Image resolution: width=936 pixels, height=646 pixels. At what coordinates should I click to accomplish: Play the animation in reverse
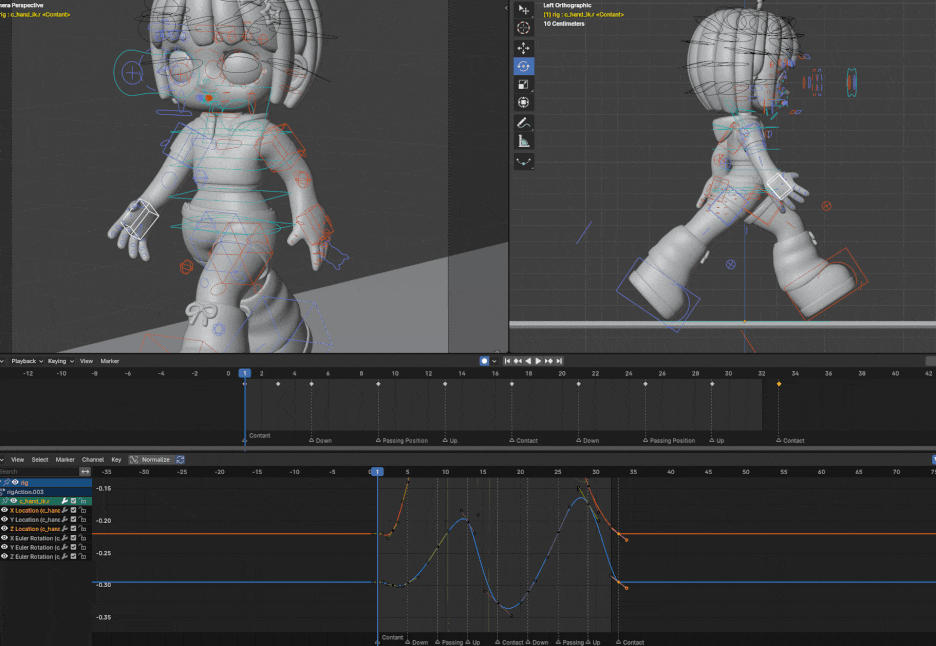(528, 361)
